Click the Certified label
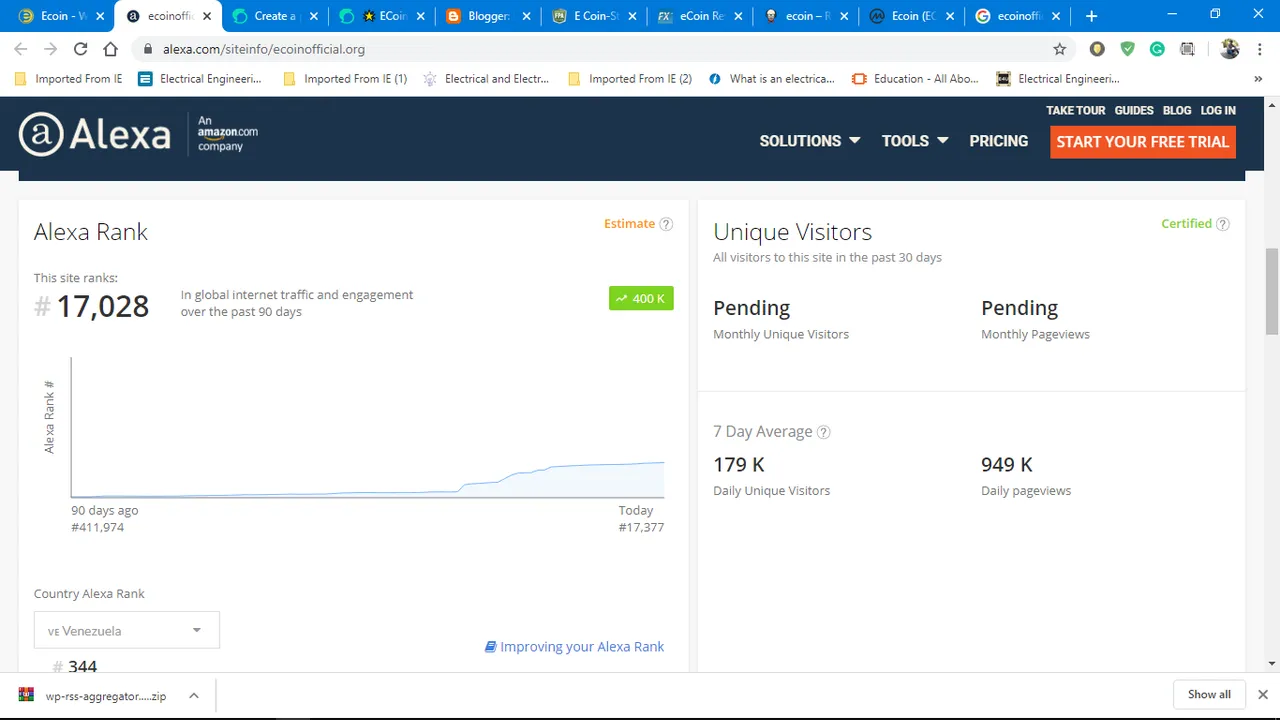The height and width of the screenshot is (720, 1280). 1186,224
